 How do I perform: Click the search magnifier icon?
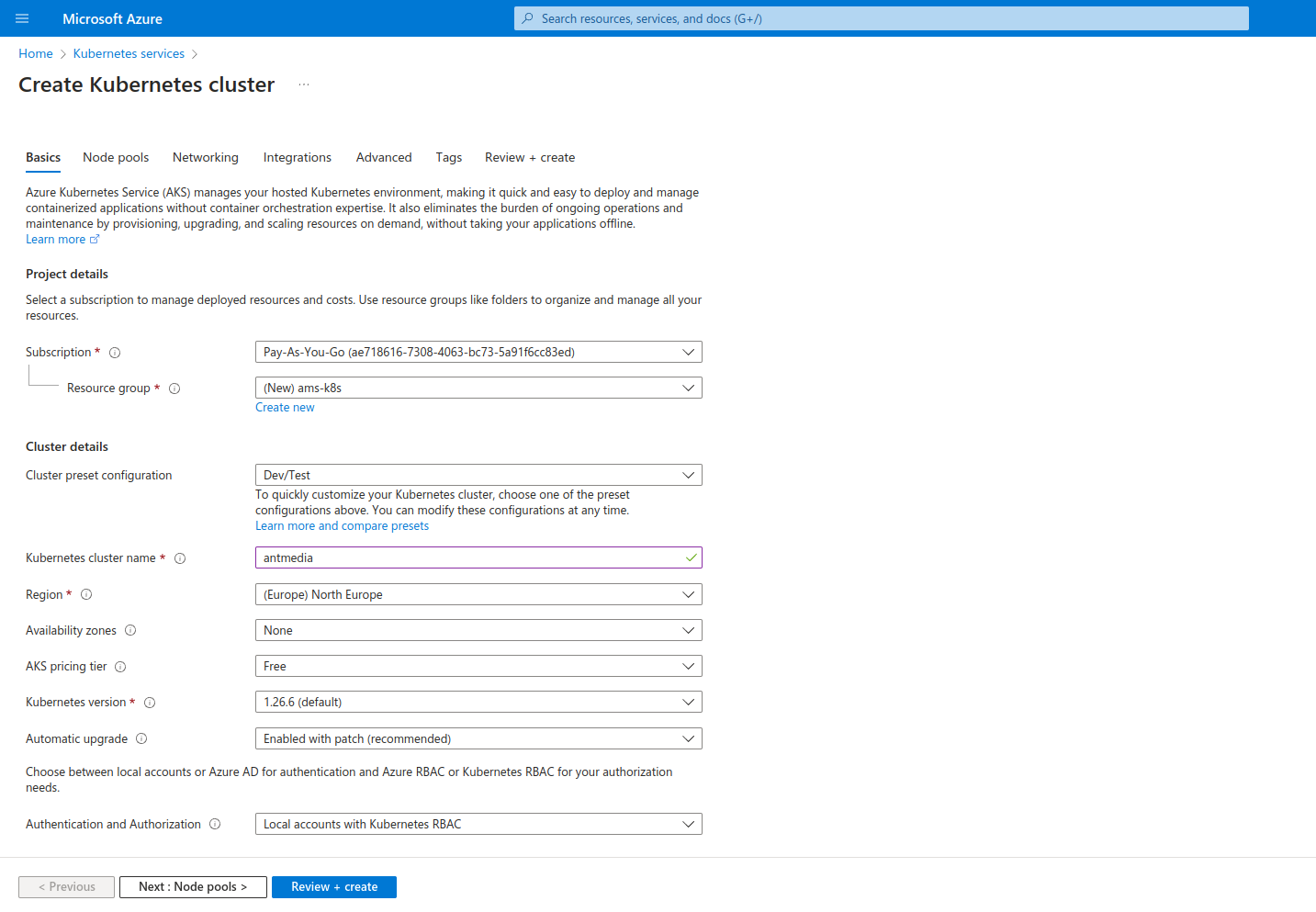click(x=528, y=18)
